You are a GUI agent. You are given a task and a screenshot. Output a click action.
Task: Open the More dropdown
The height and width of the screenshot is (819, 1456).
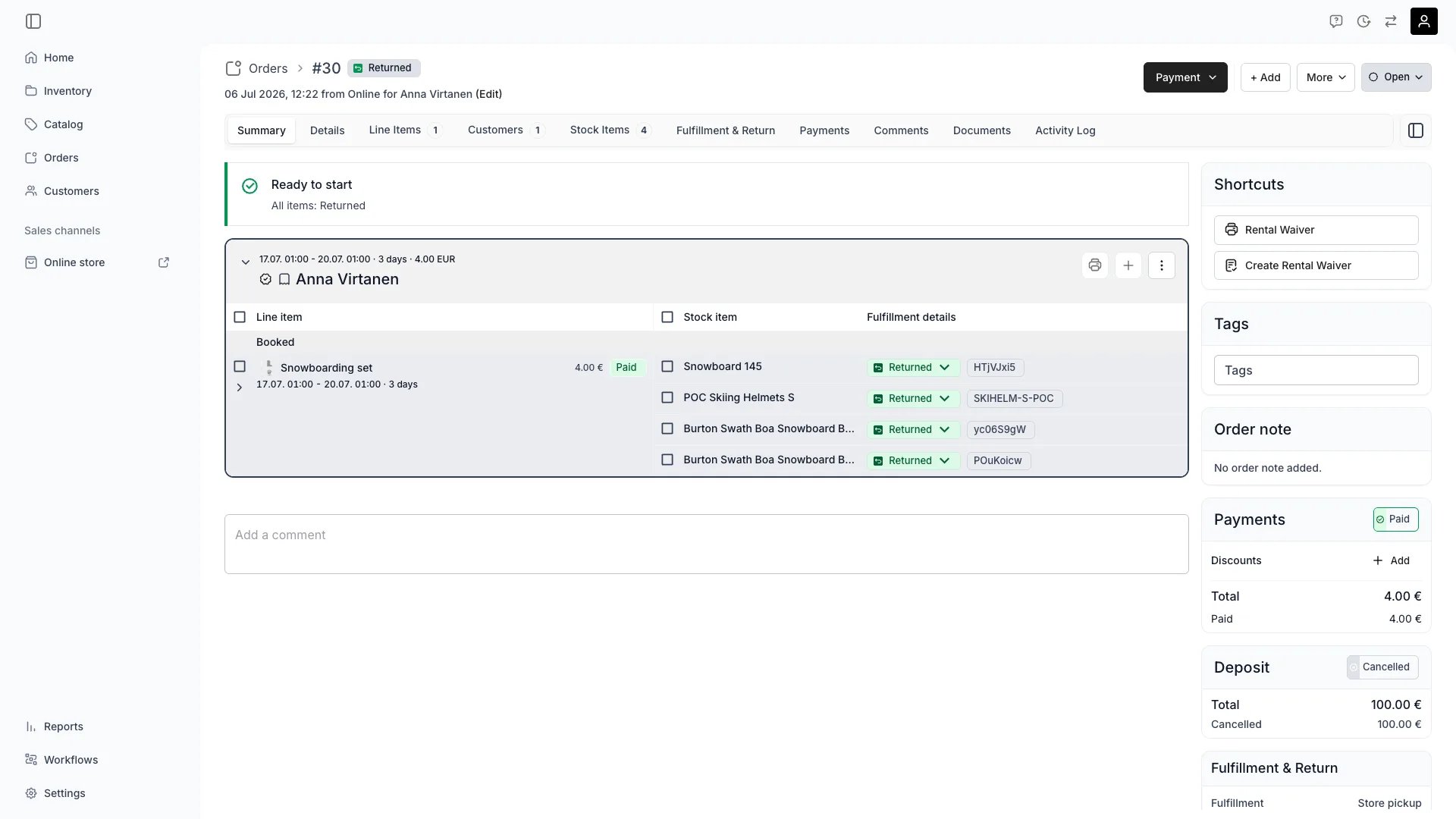pyautogui.click(x=1326, y=77)
